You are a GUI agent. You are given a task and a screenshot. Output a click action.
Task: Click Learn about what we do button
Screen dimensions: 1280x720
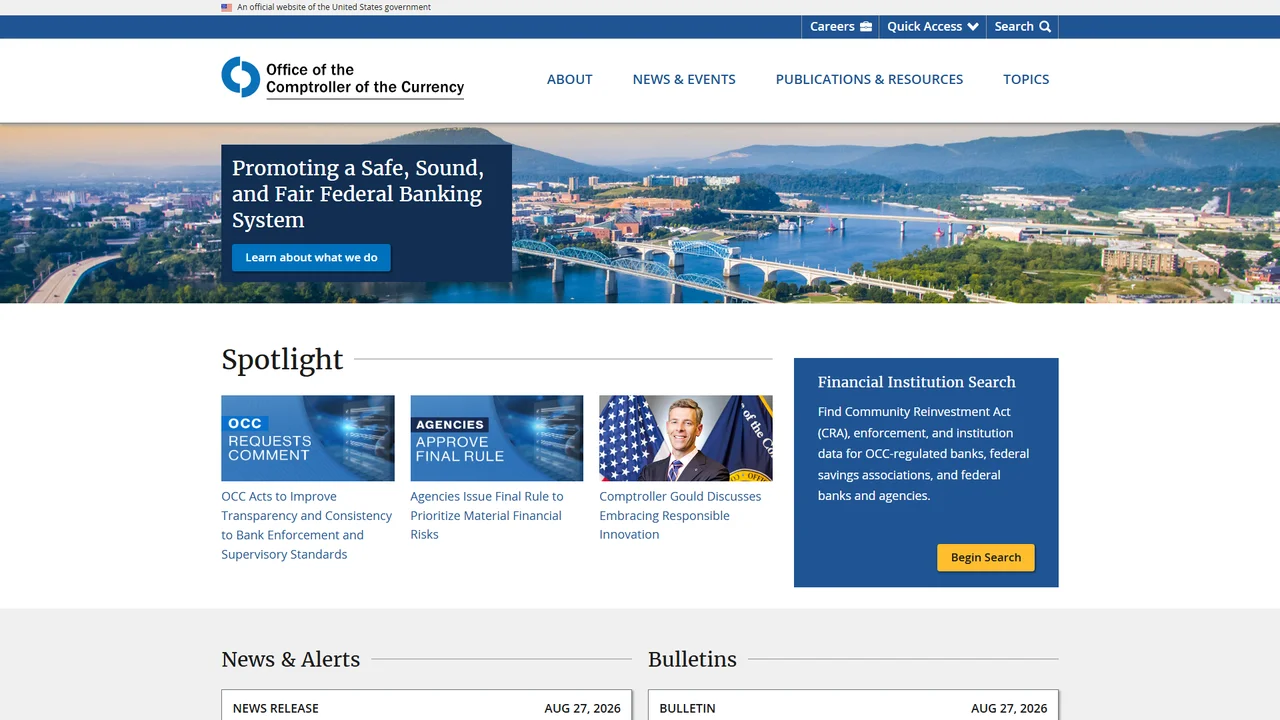point(311,257)
